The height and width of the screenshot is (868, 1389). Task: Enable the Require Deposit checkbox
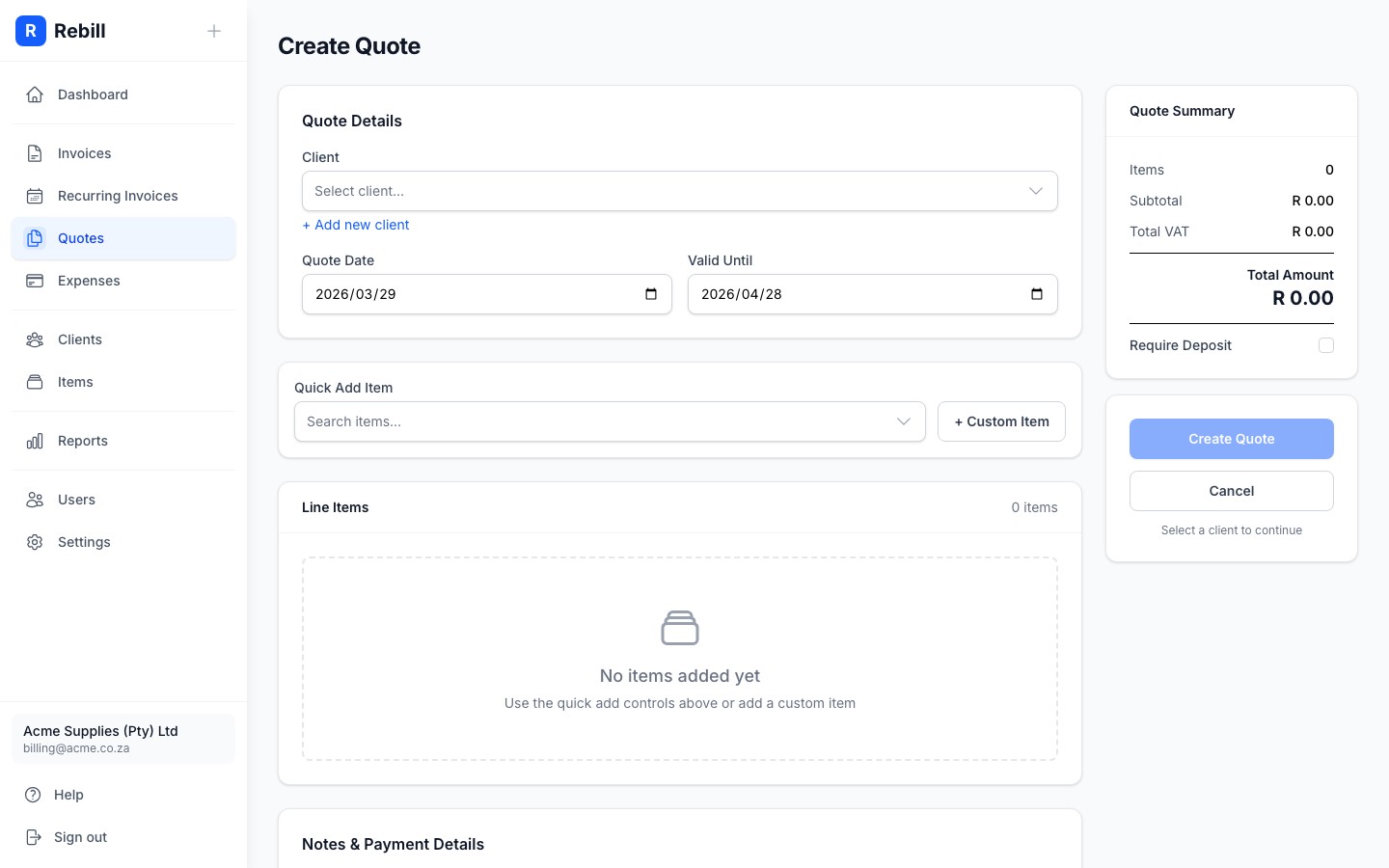1326,345
